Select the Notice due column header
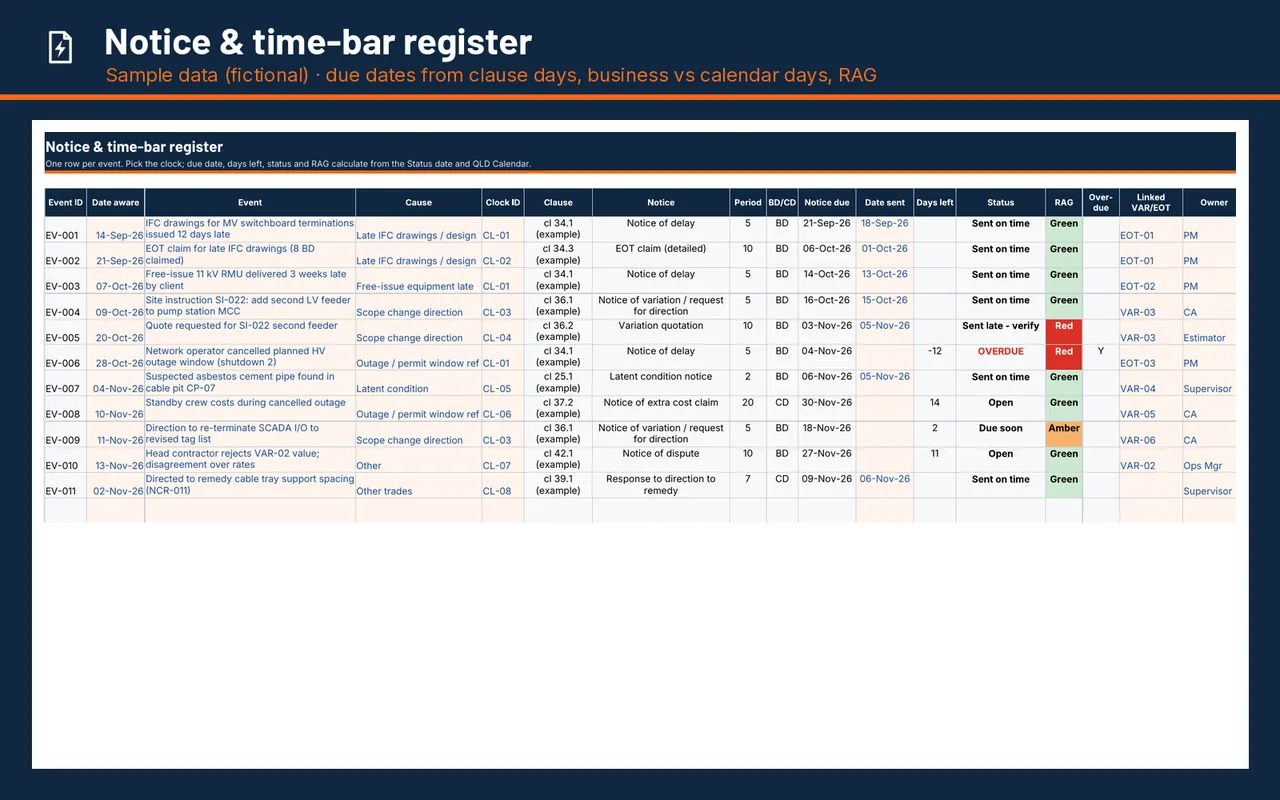The image size is (1280, 800). click(827, 202)
